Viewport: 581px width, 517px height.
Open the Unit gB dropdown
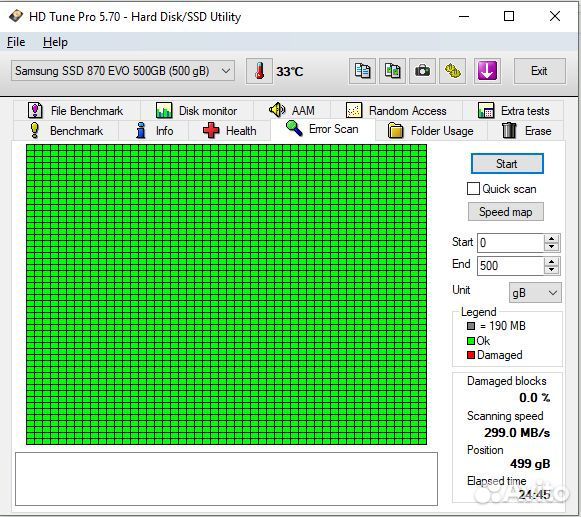[535, 293]
